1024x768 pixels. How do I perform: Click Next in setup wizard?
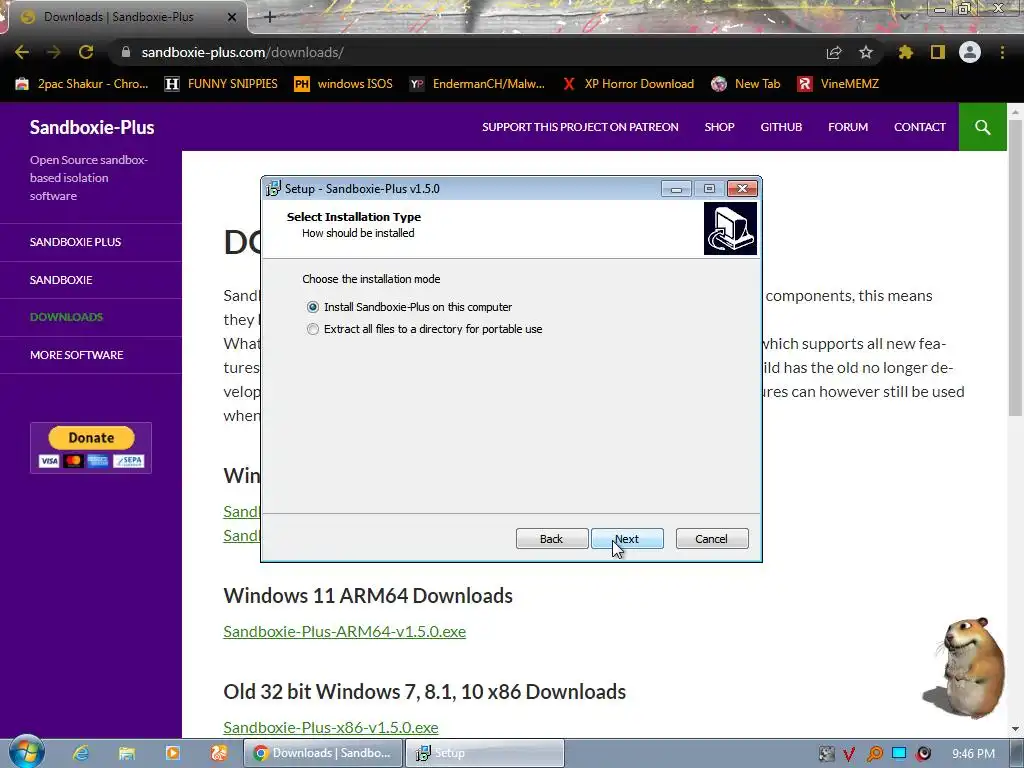point(627,539)
